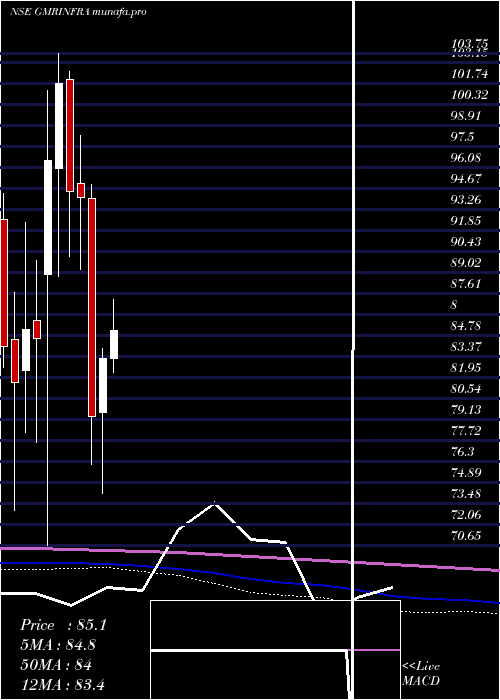This screenshot has width=500, height=700.
Task: Click the 79.13 price level label
Action: coord(466,410)
